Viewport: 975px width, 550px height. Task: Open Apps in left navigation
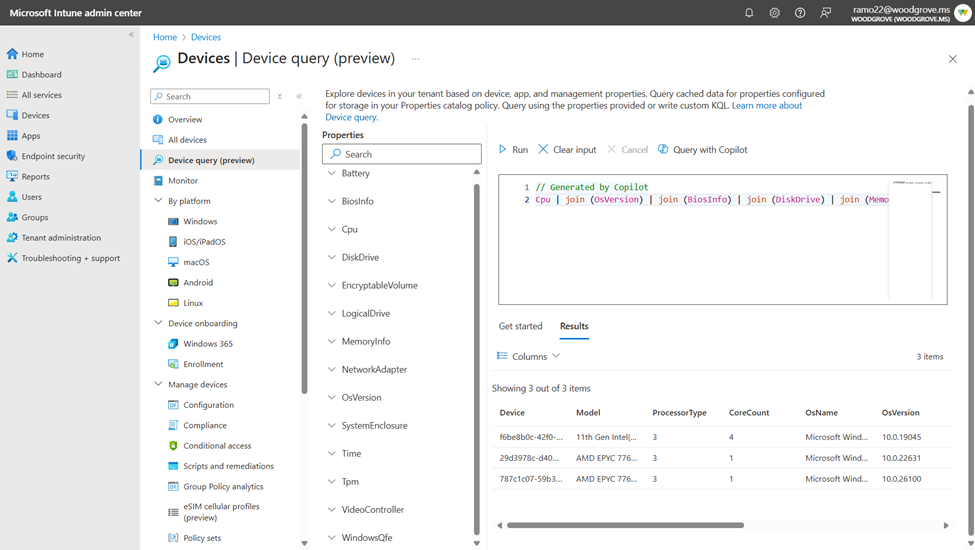(30, 135)
